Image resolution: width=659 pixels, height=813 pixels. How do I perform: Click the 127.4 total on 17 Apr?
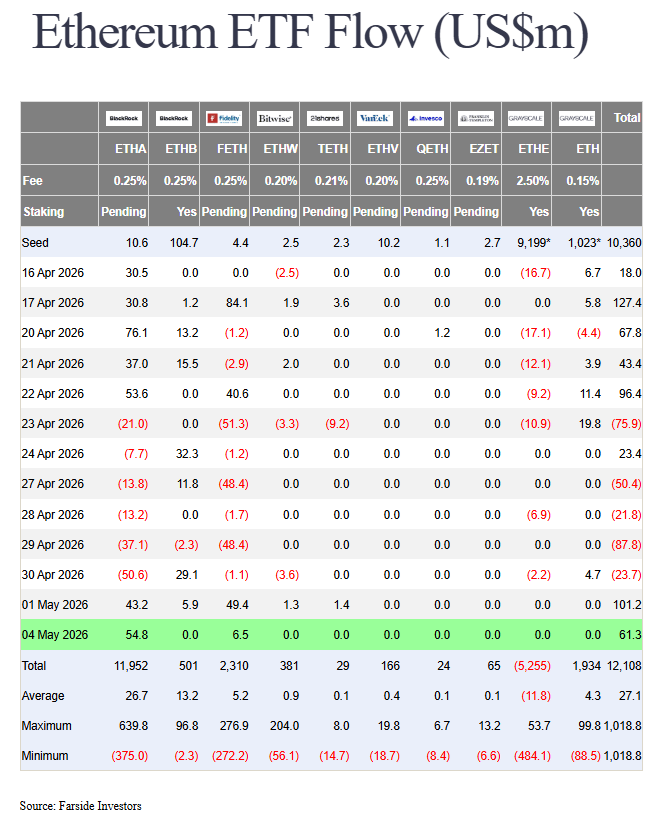tap(627, 303)
